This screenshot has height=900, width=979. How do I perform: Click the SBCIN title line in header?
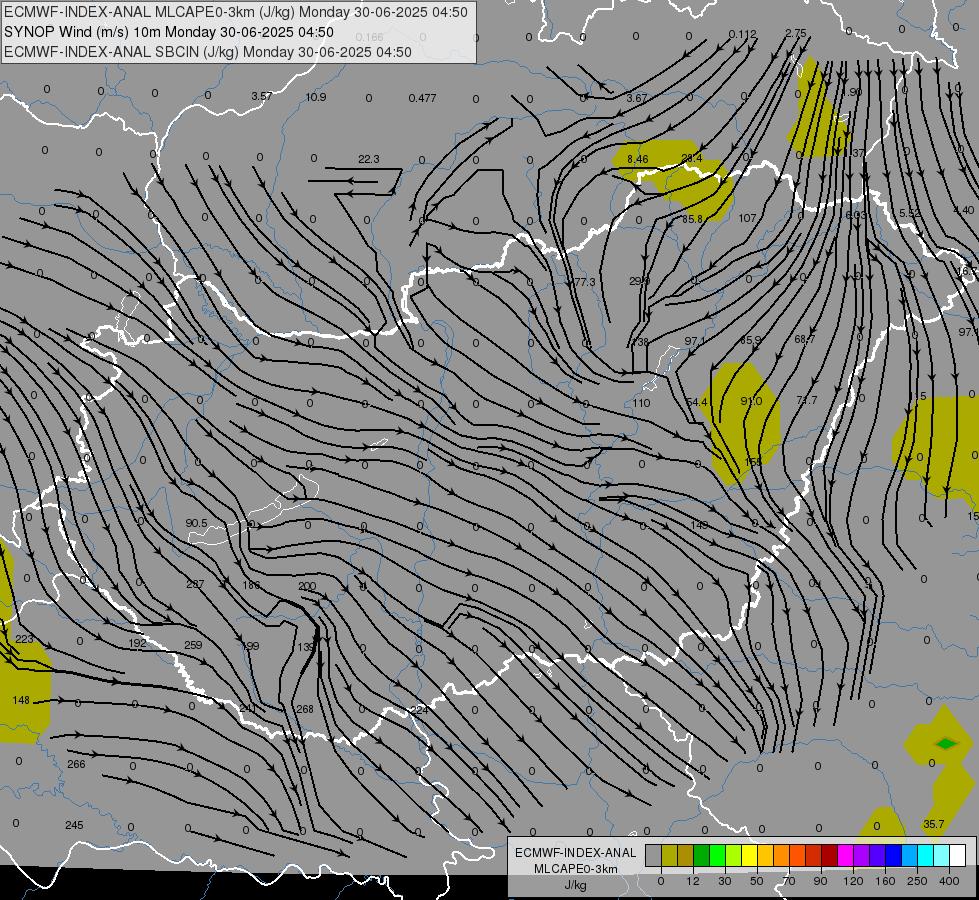pyautogui.click(x=208, y=52)
